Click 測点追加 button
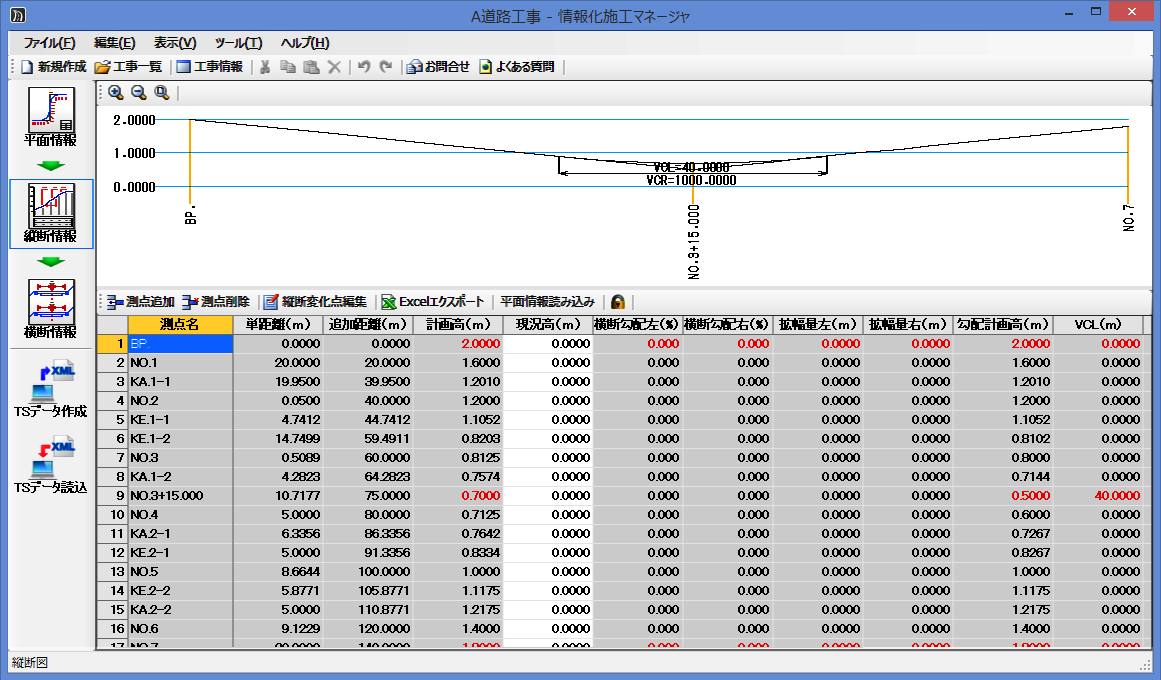Screen dimensions: 1161x680 point(141,302)
